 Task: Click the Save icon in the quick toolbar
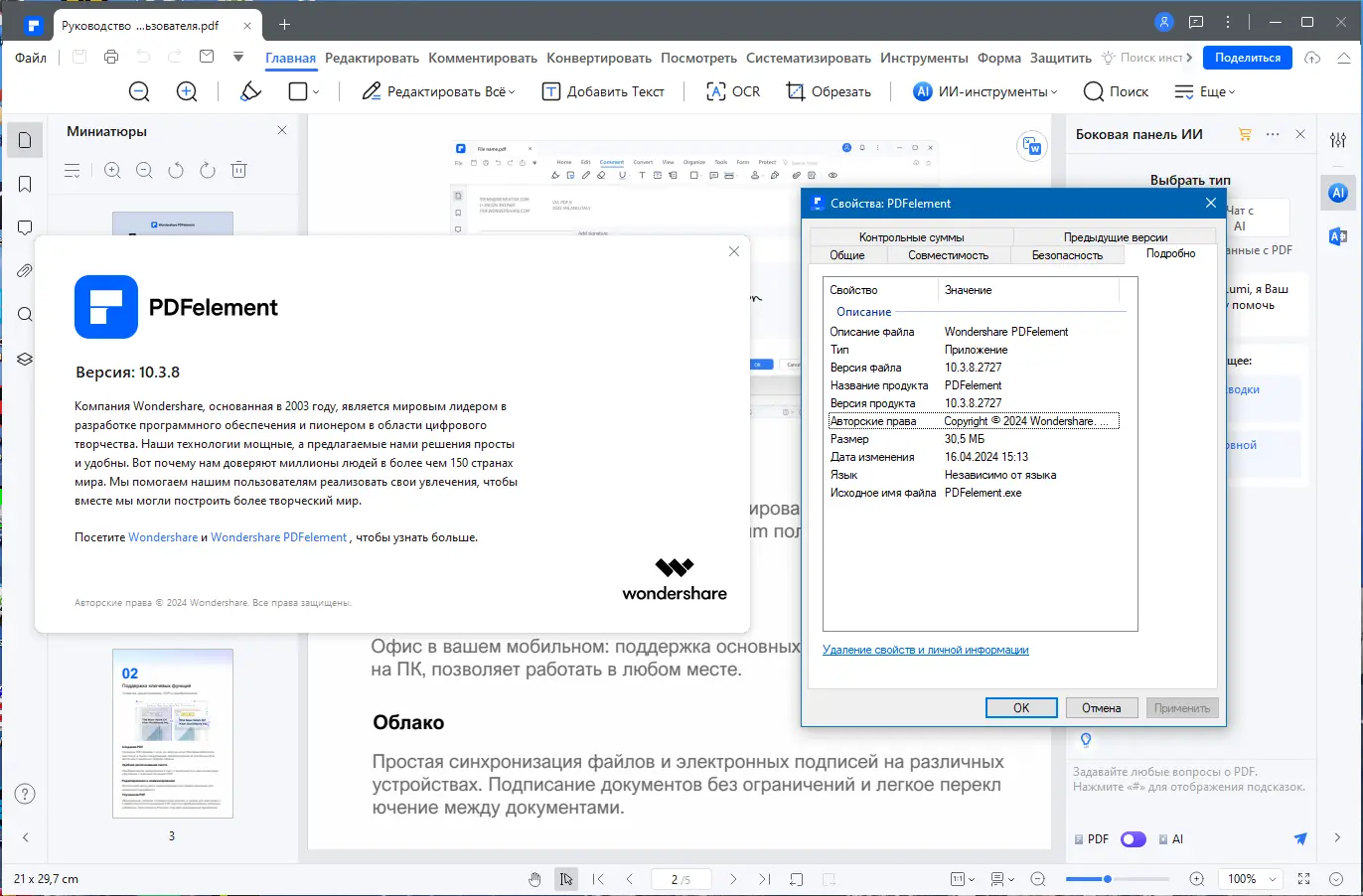(x=79, y=57)
